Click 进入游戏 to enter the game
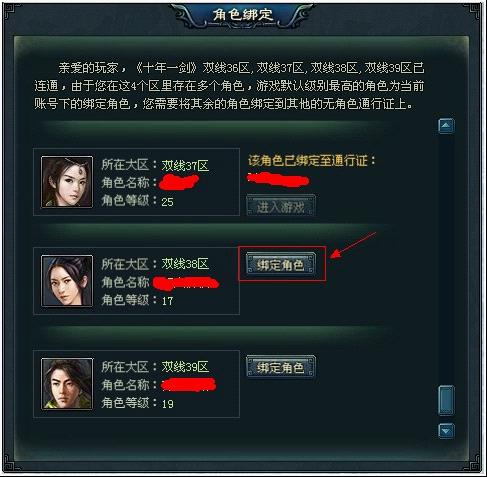Screen dimensions: 487x477 [280, 207]
